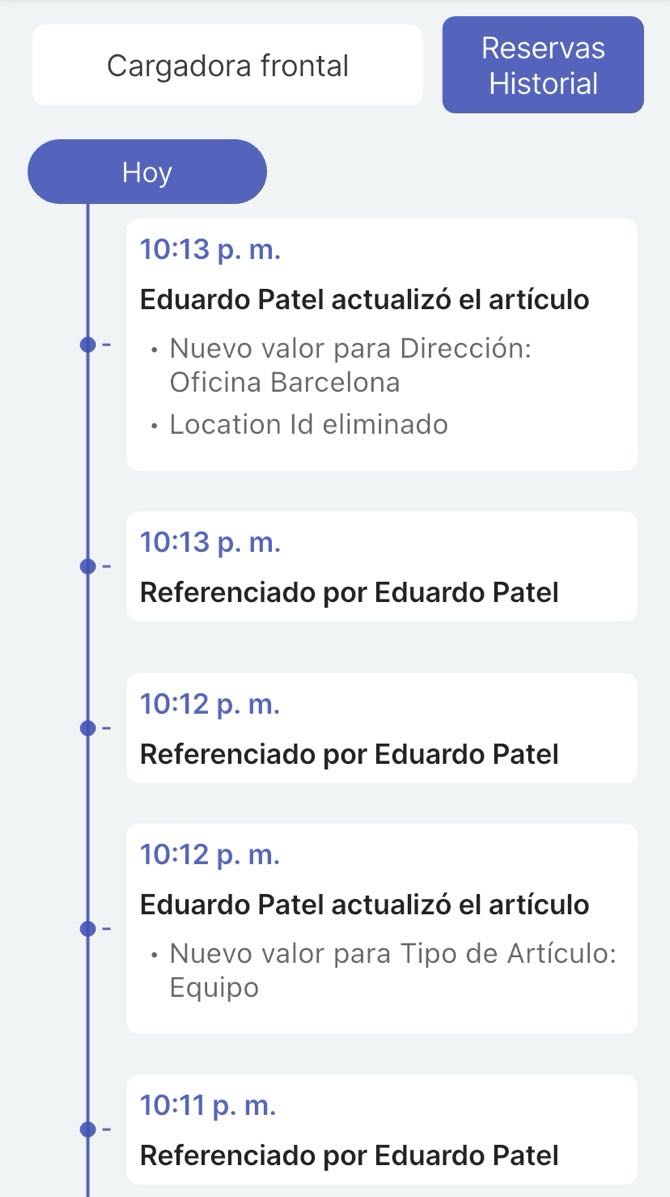Select 'Eduardo Patel actualizó el artículo' title above Dirección
Screen dimensions: 670x1197
pyautogui.click(x=364, y=299)
